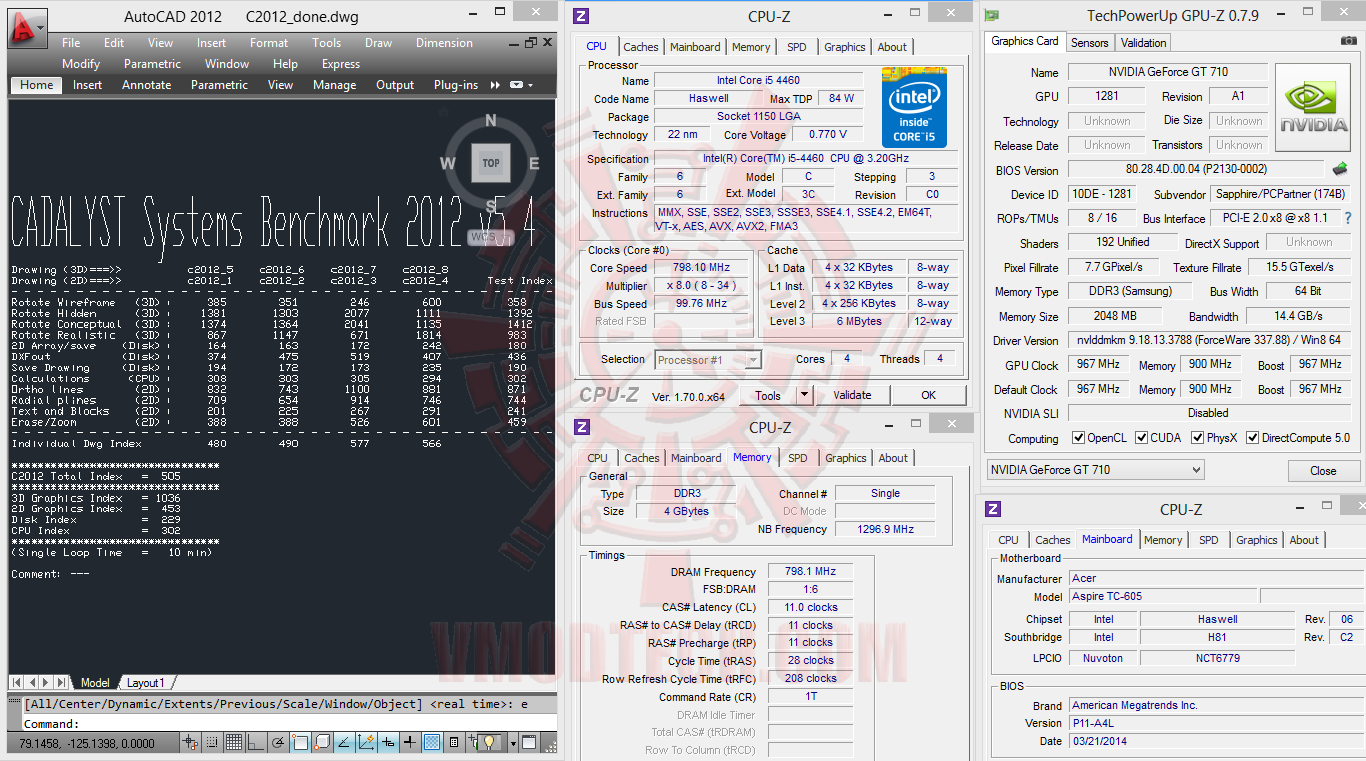
Task: Open the Tools dropdown arrow in CPU-Z
Action: pyautogui.click(x=805, y=395)
